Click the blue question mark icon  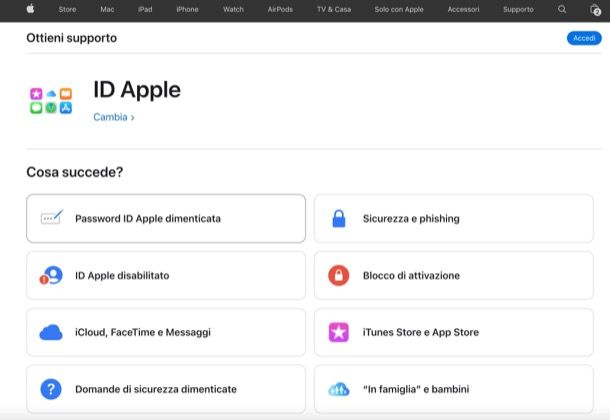(x=51, y=389)
